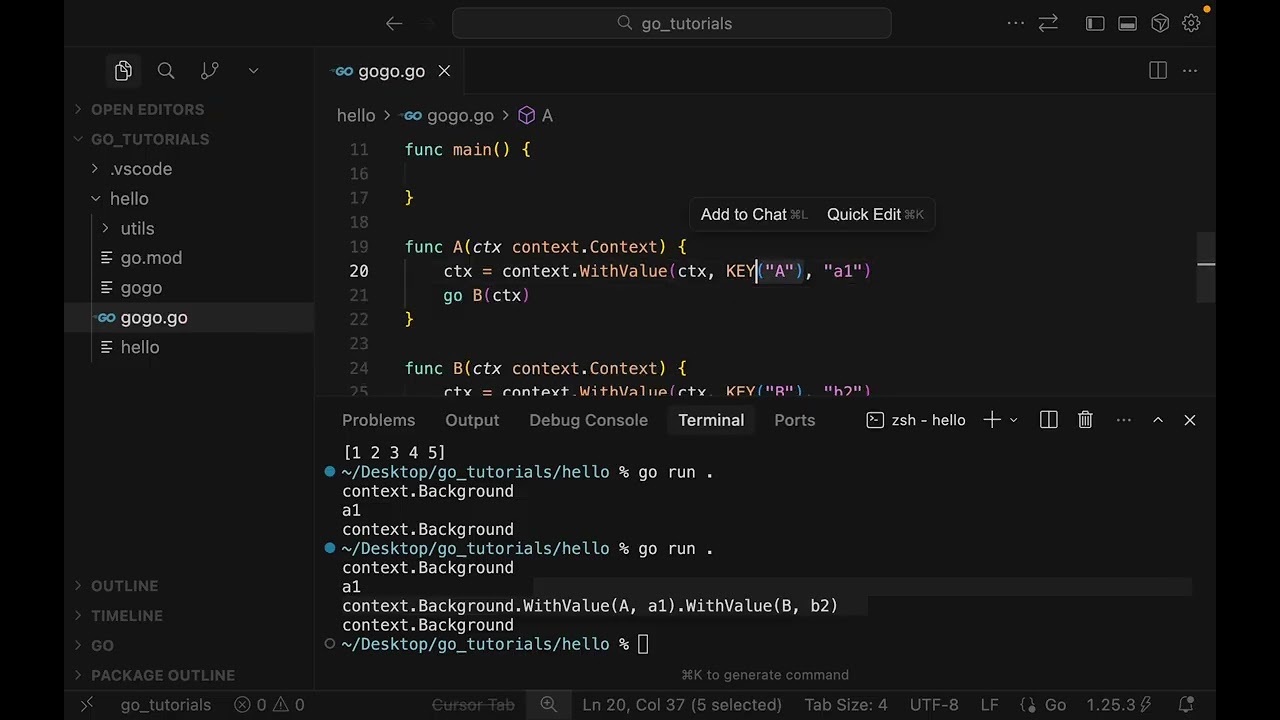Go back using the navigation arrow

pyautogui.click(x=394, y=23)
